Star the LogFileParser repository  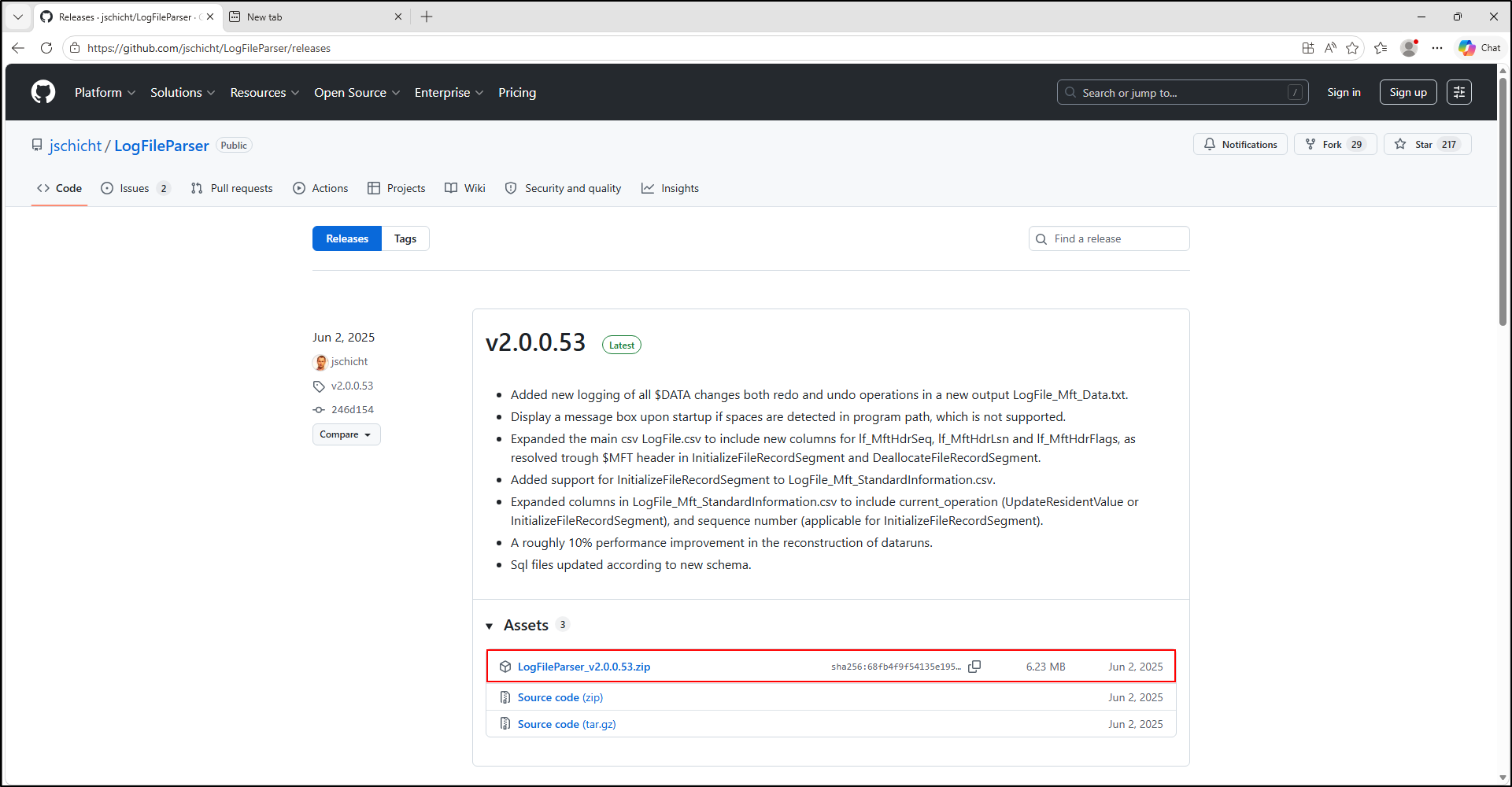tap(1428, 144)
